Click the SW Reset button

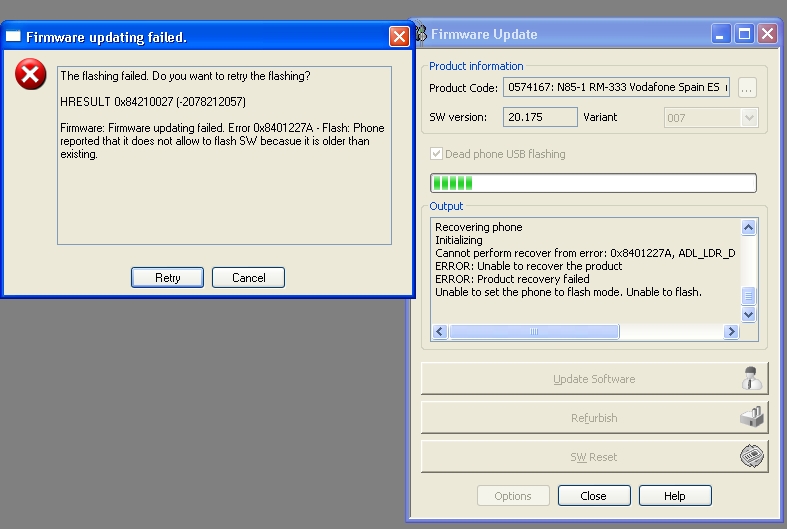[594, 457]
